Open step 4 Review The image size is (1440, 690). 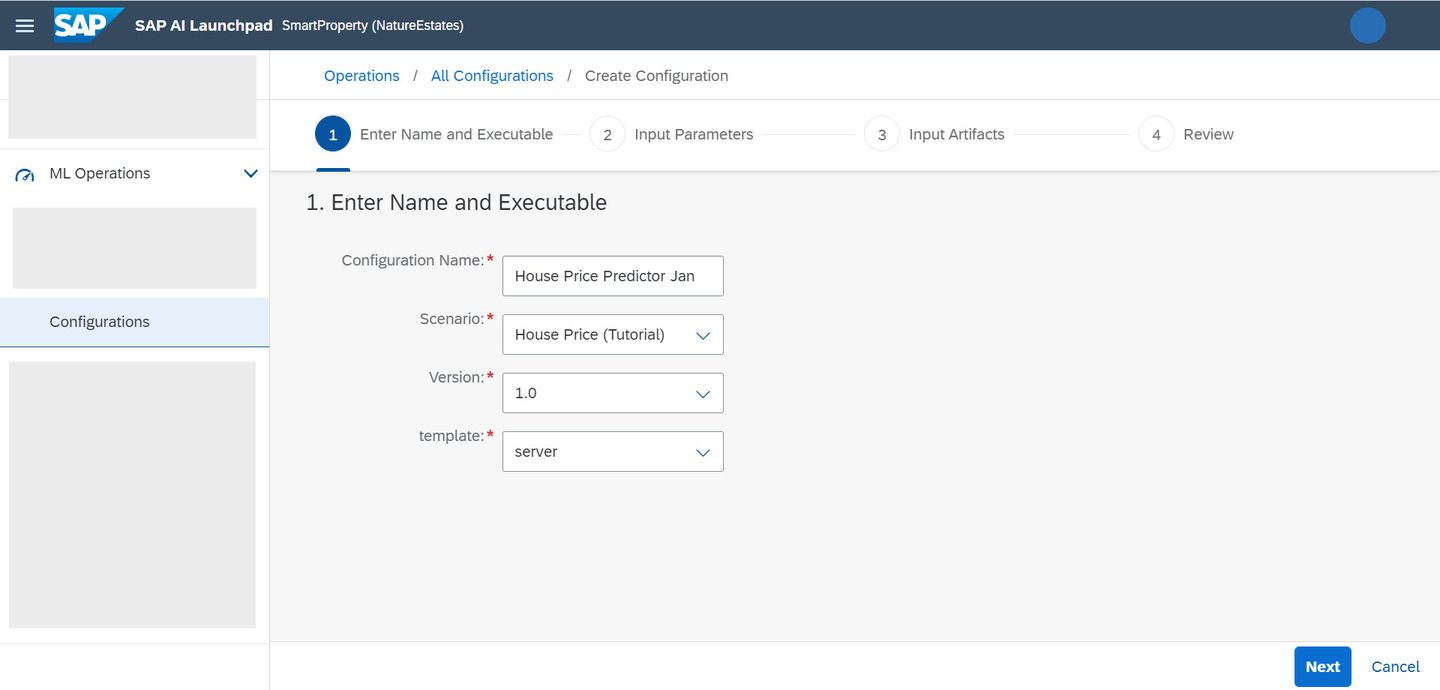click(1186, 134)
